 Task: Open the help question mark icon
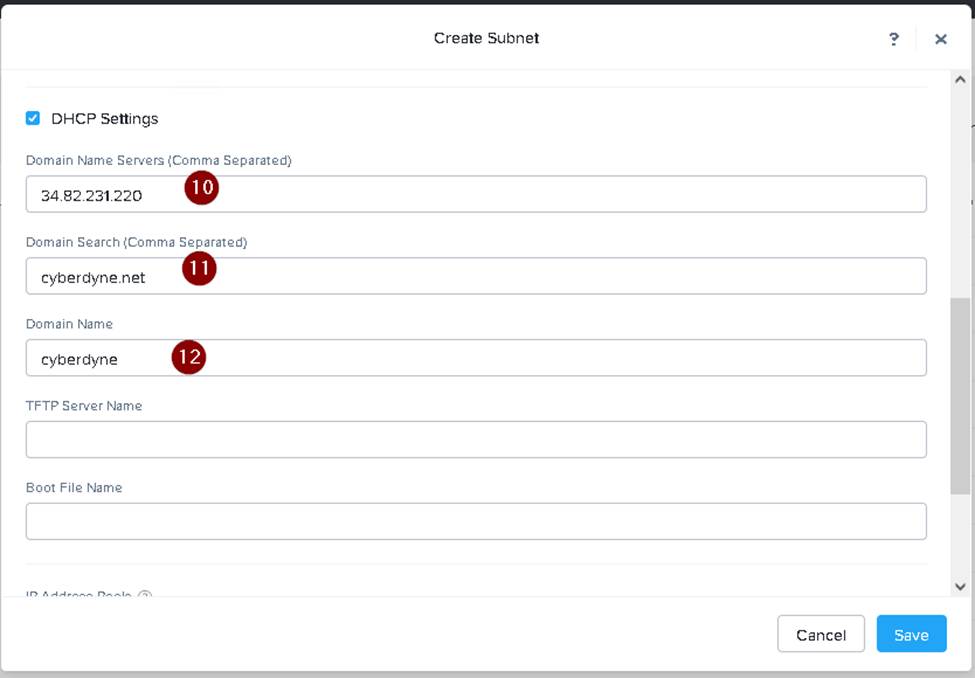coord(893,39)
